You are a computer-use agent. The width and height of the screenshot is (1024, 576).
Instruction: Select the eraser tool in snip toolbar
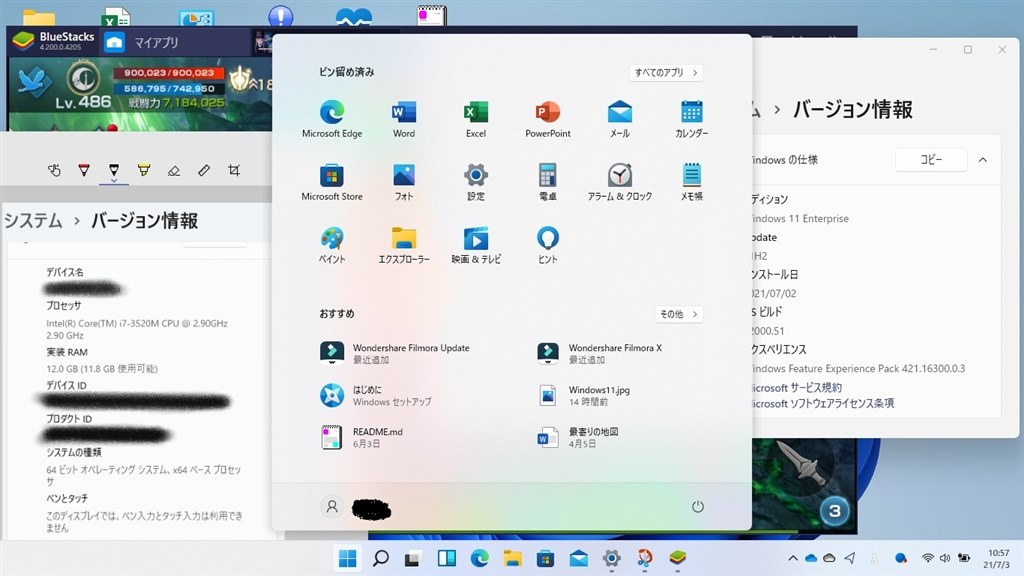click(x=174, y=170)
